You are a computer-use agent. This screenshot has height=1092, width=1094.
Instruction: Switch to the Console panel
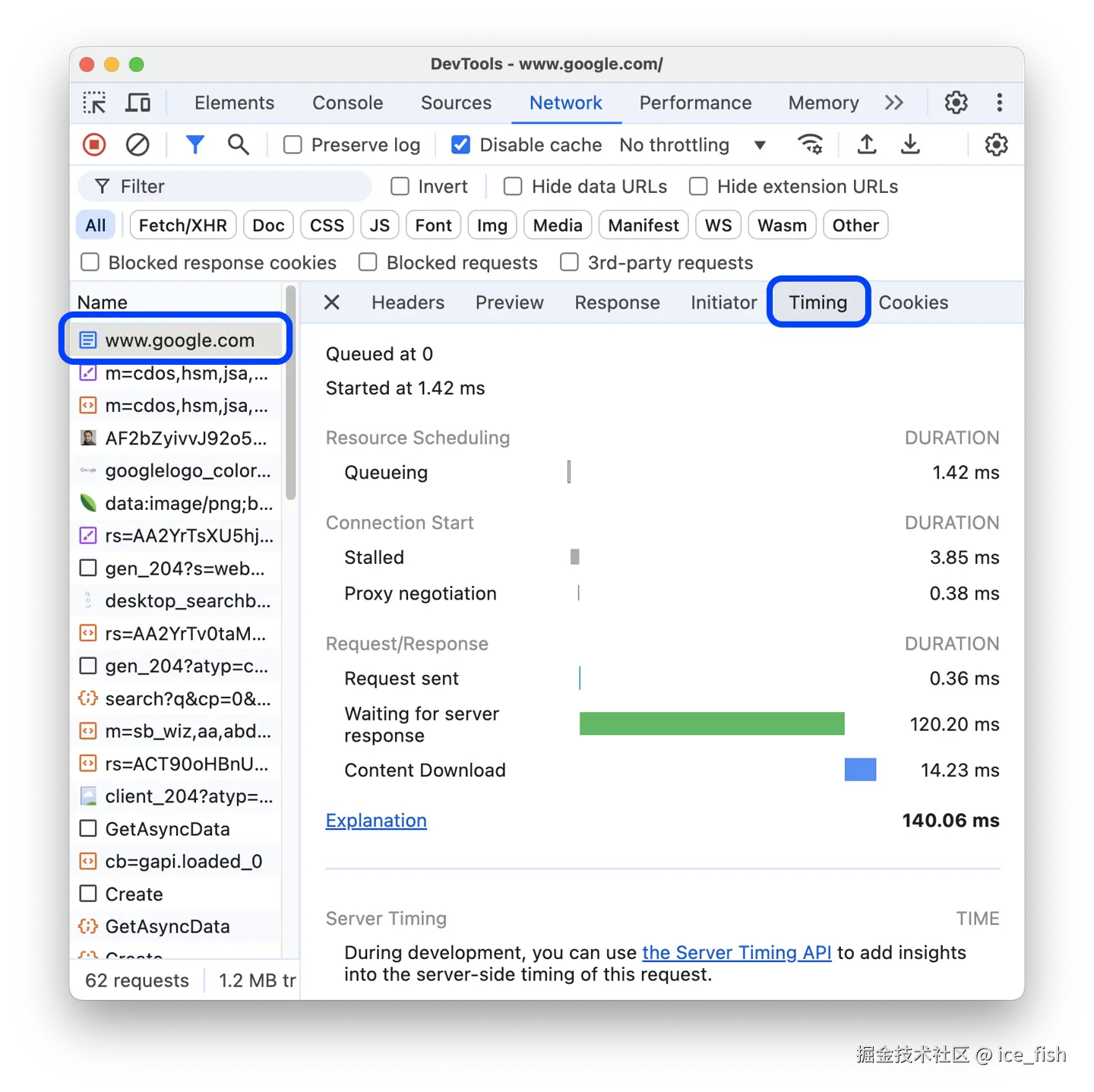click(348, 103)
